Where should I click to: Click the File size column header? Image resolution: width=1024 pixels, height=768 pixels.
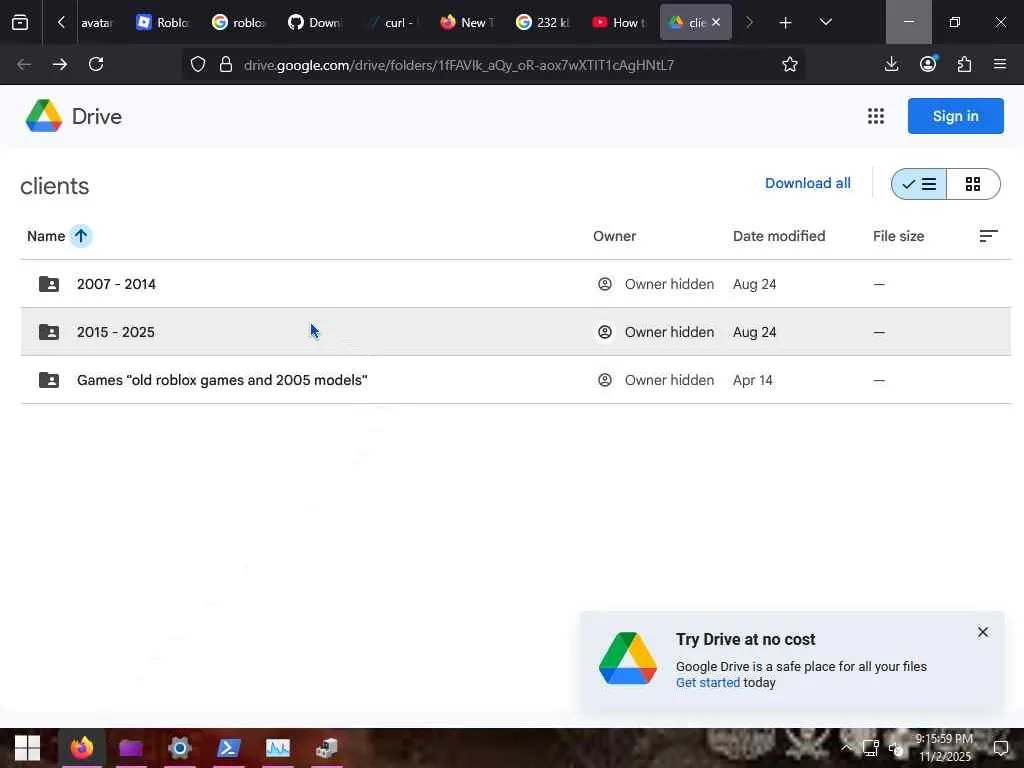point(899,236)
